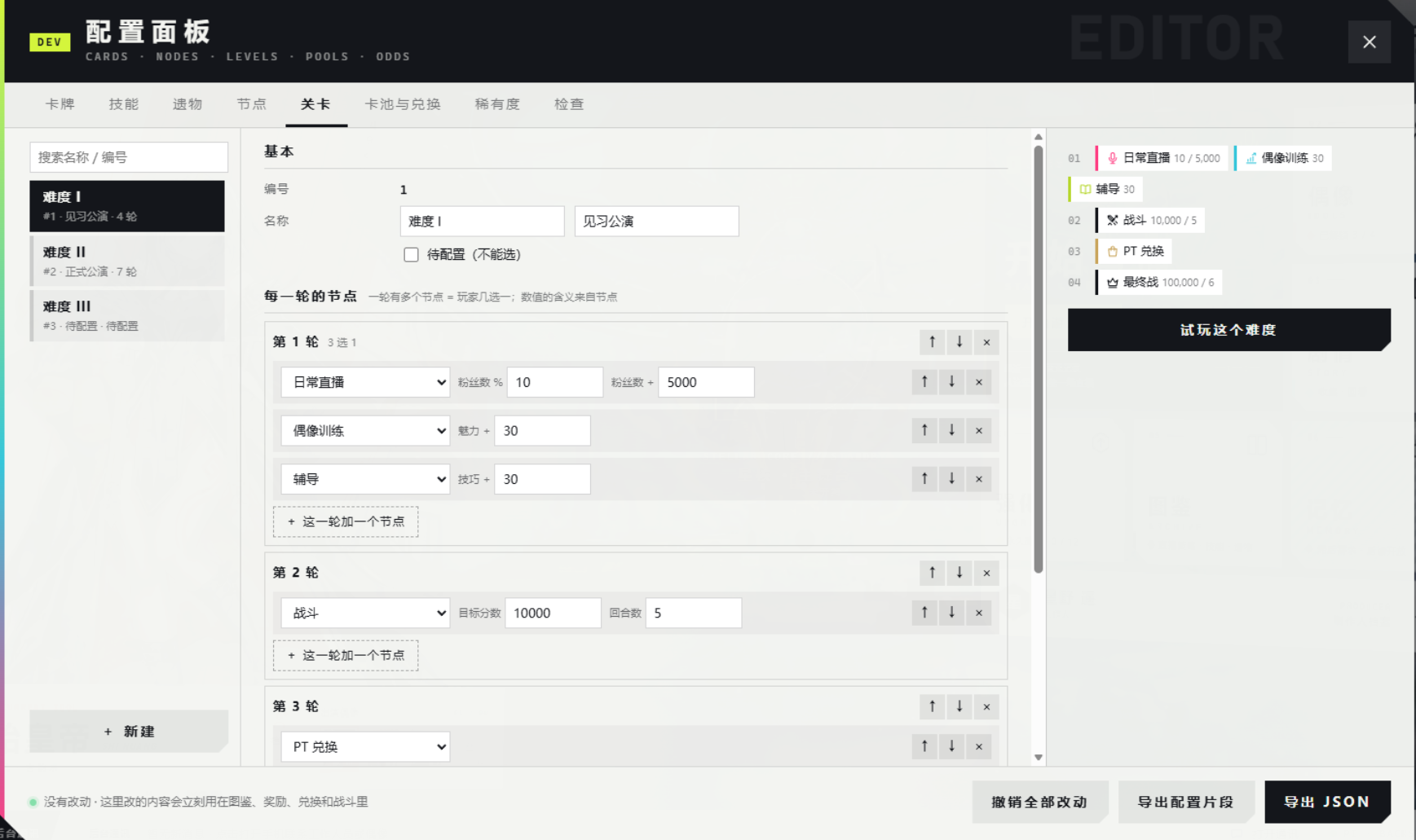Screen dimensions: 1416x840
Task: Click 导出配置片段 button
Action: click(x=1186, y=802)
